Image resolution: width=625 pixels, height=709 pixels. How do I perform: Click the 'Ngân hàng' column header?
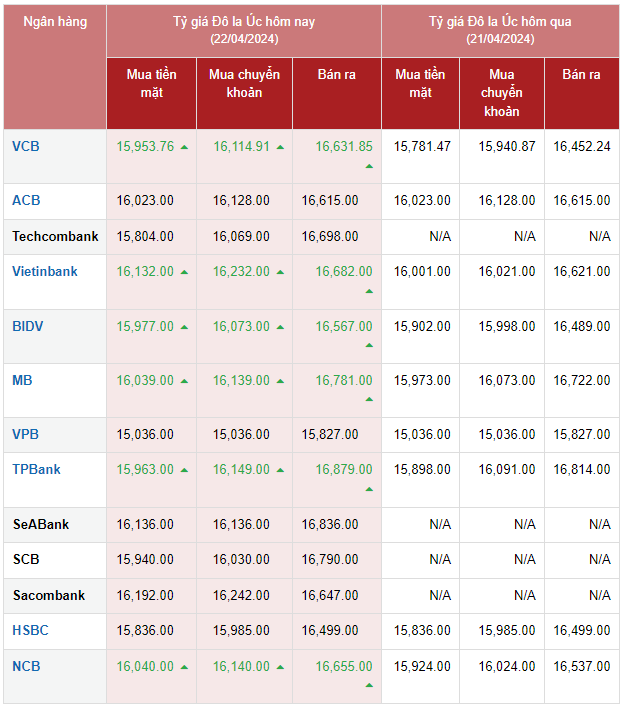click(x=55, y=22)
